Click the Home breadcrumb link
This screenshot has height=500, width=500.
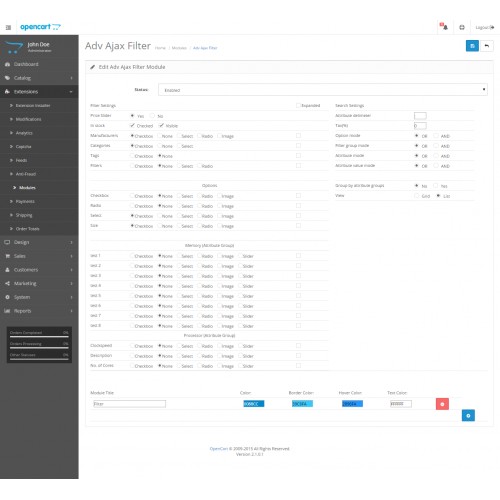(160, 48)
